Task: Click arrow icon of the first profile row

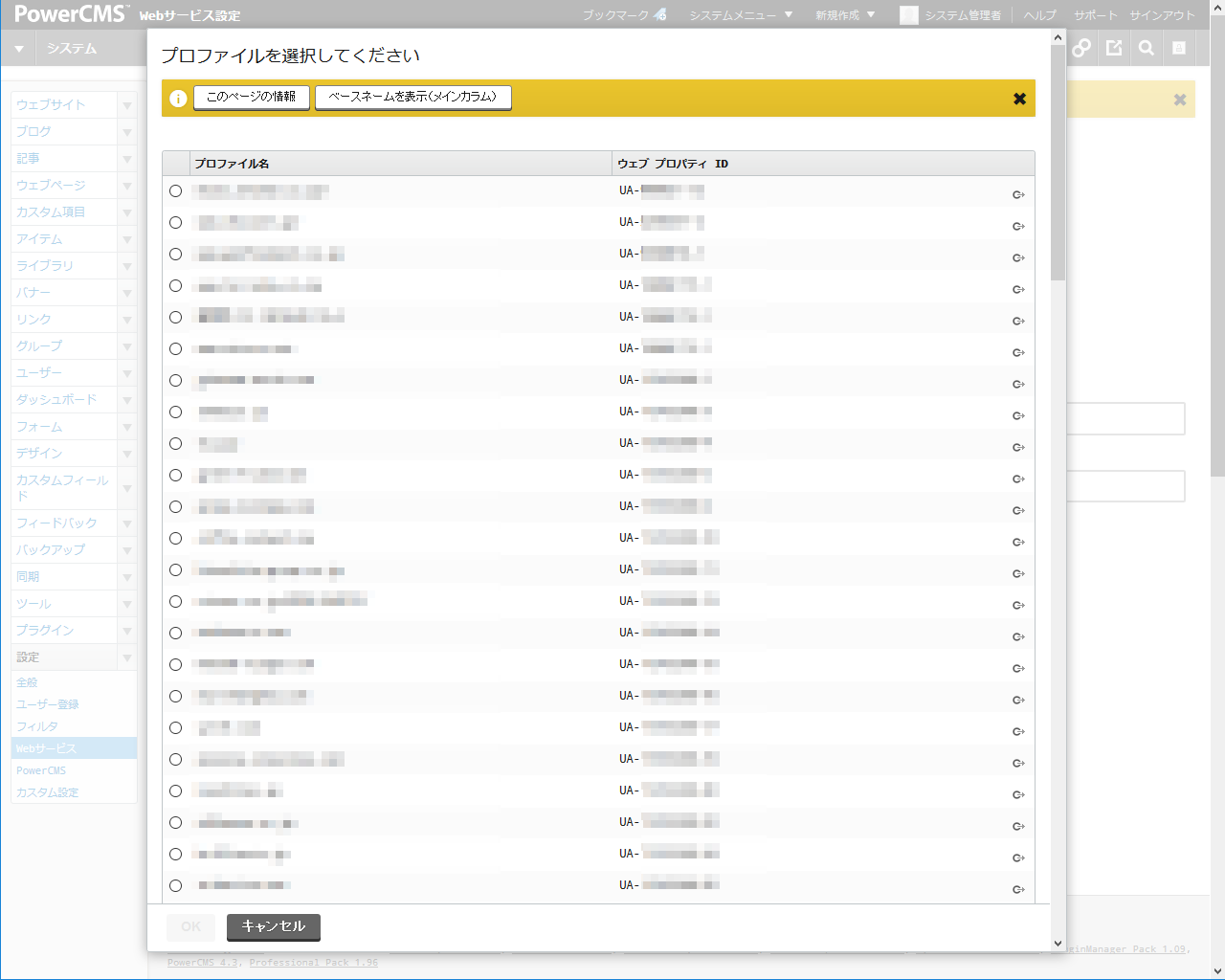Action: [x=1018, y=194]
